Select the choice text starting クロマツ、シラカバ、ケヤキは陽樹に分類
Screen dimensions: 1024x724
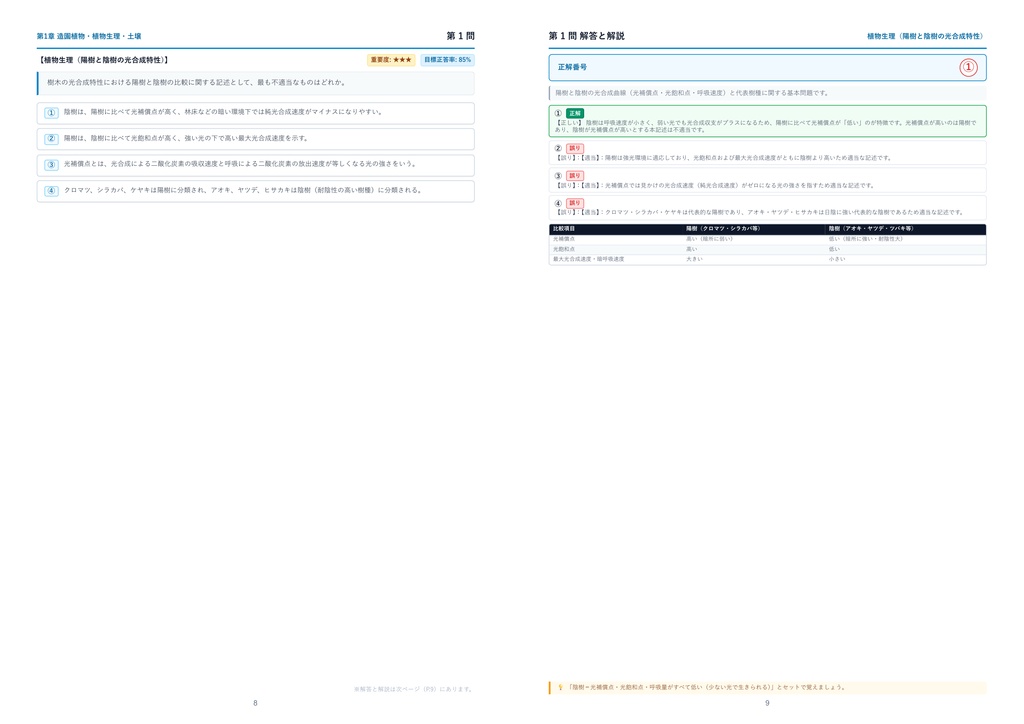click(244, 190)
